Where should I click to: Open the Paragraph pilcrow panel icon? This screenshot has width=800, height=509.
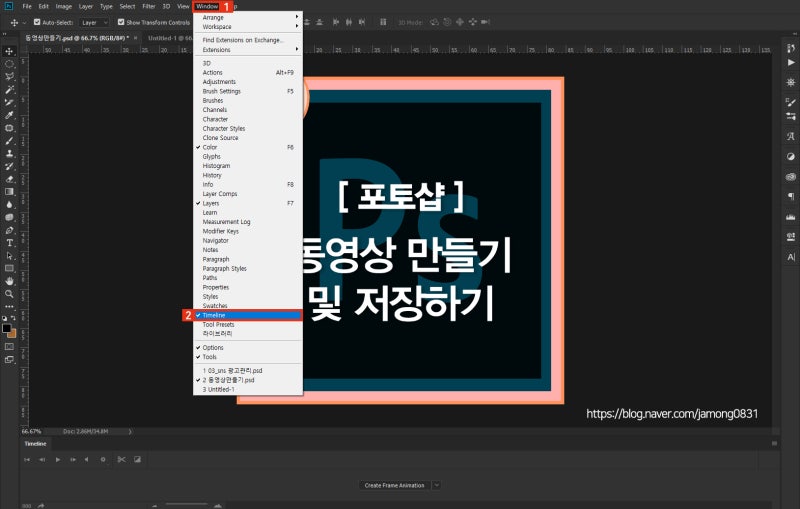[791, 196]
